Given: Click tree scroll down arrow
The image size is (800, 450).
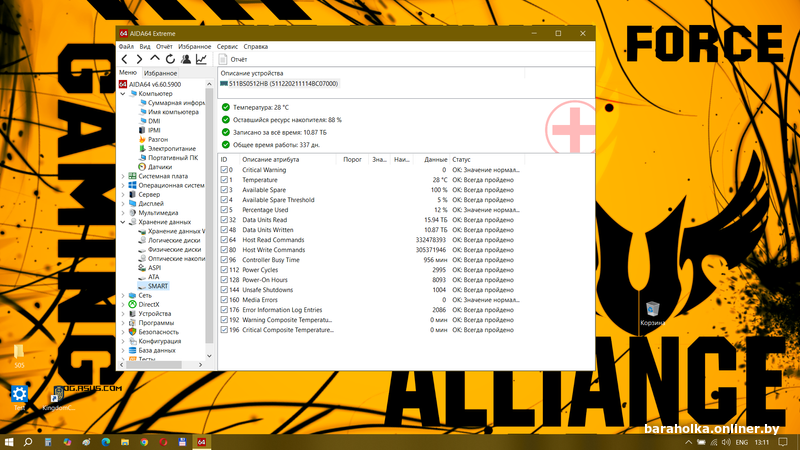Looking at the screenshot, I should click(209, 356).
